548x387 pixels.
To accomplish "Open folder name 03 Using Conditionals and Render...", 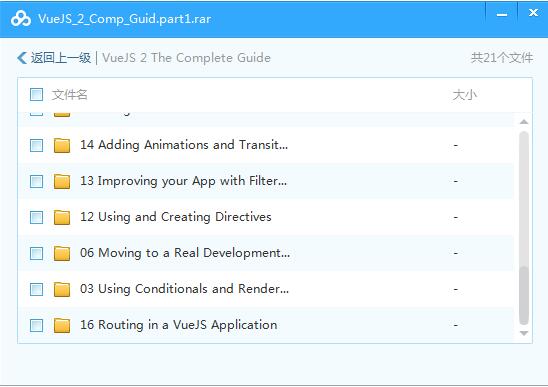I will coord(185,289).
